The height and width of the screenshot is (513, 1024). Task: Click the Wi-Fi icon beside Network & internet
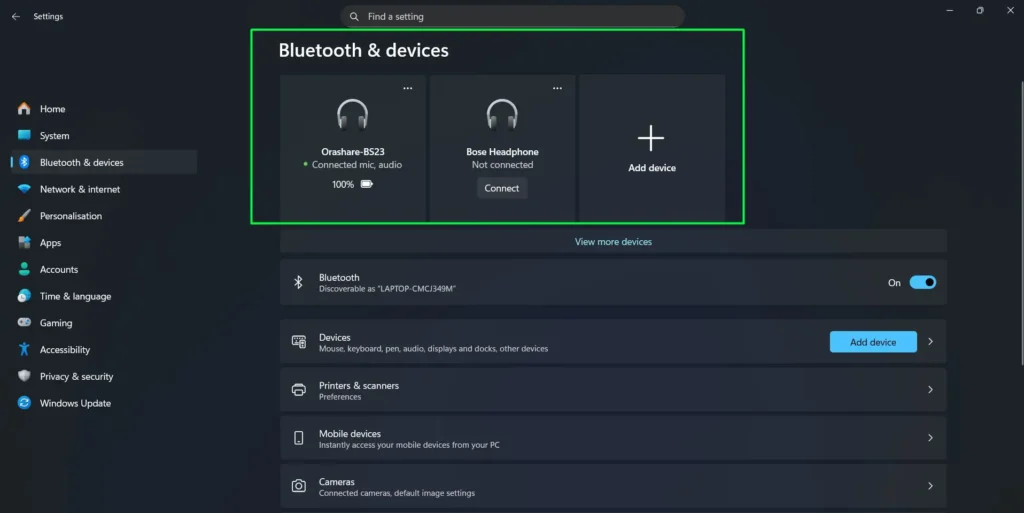pyautogui.click(x=24, y=189)
